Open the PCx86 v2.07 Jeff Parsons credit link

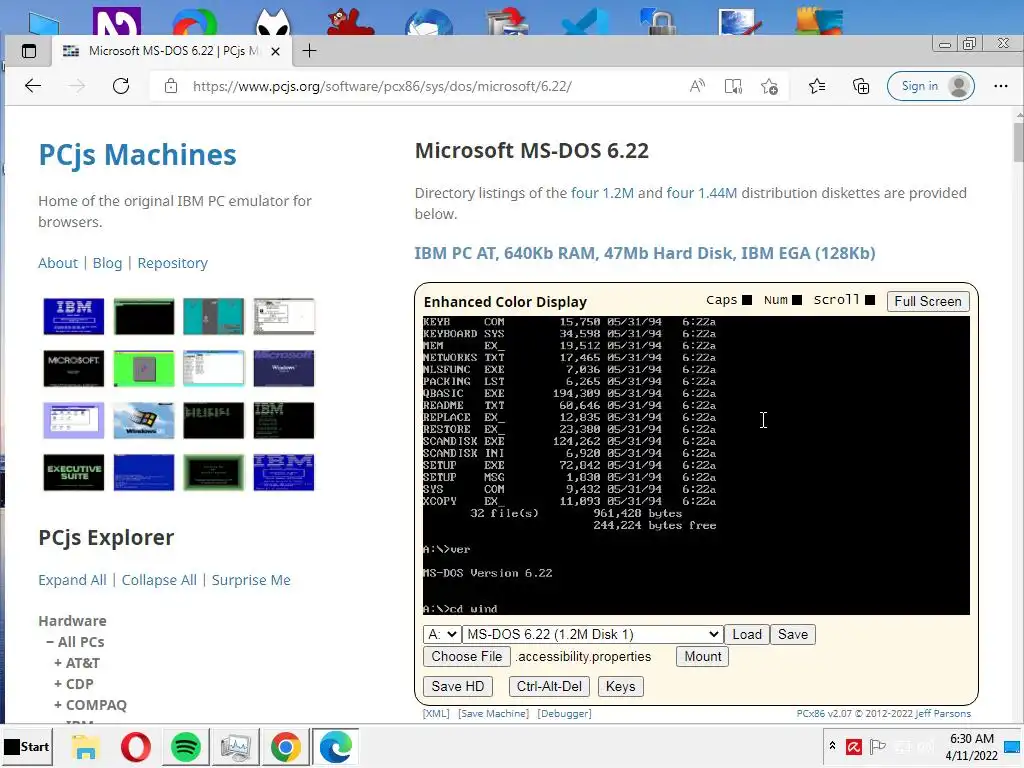click(x=884, y=713)
